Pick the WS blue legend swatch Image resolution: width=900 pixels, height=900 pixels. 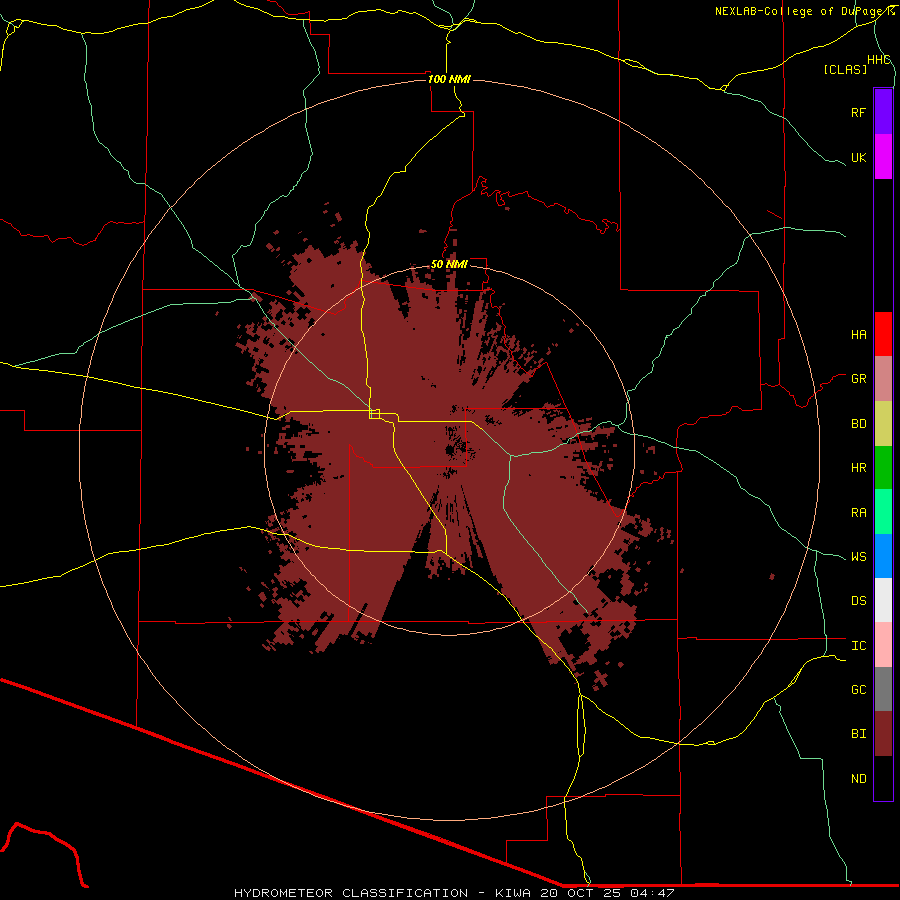(x=883, y=556)
